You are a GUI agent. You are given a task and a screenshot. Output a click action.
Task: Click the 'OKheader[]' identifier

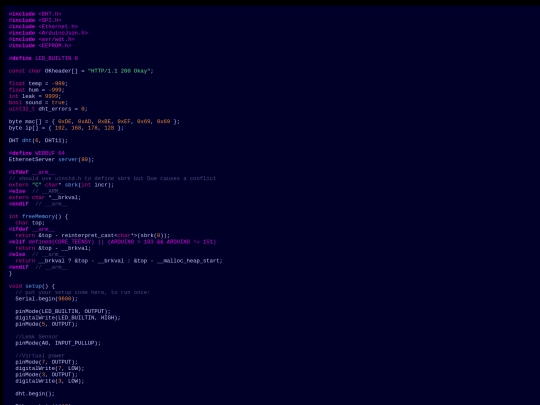(x=61, y=71)
